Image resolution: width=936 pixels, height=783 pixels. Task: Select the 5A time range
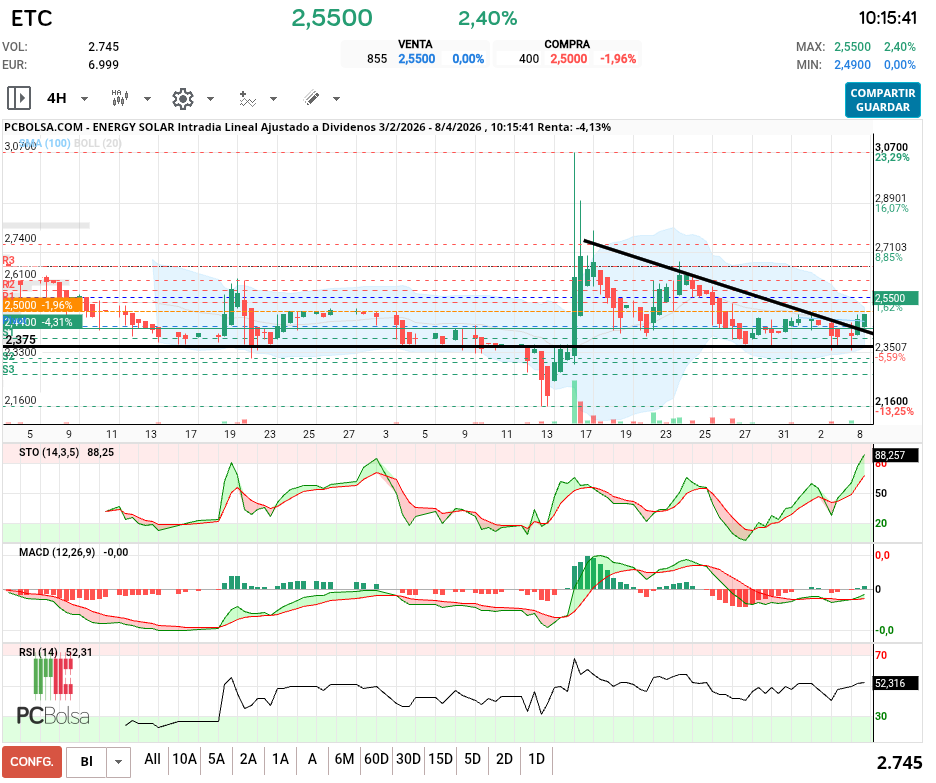pos(216,759)
